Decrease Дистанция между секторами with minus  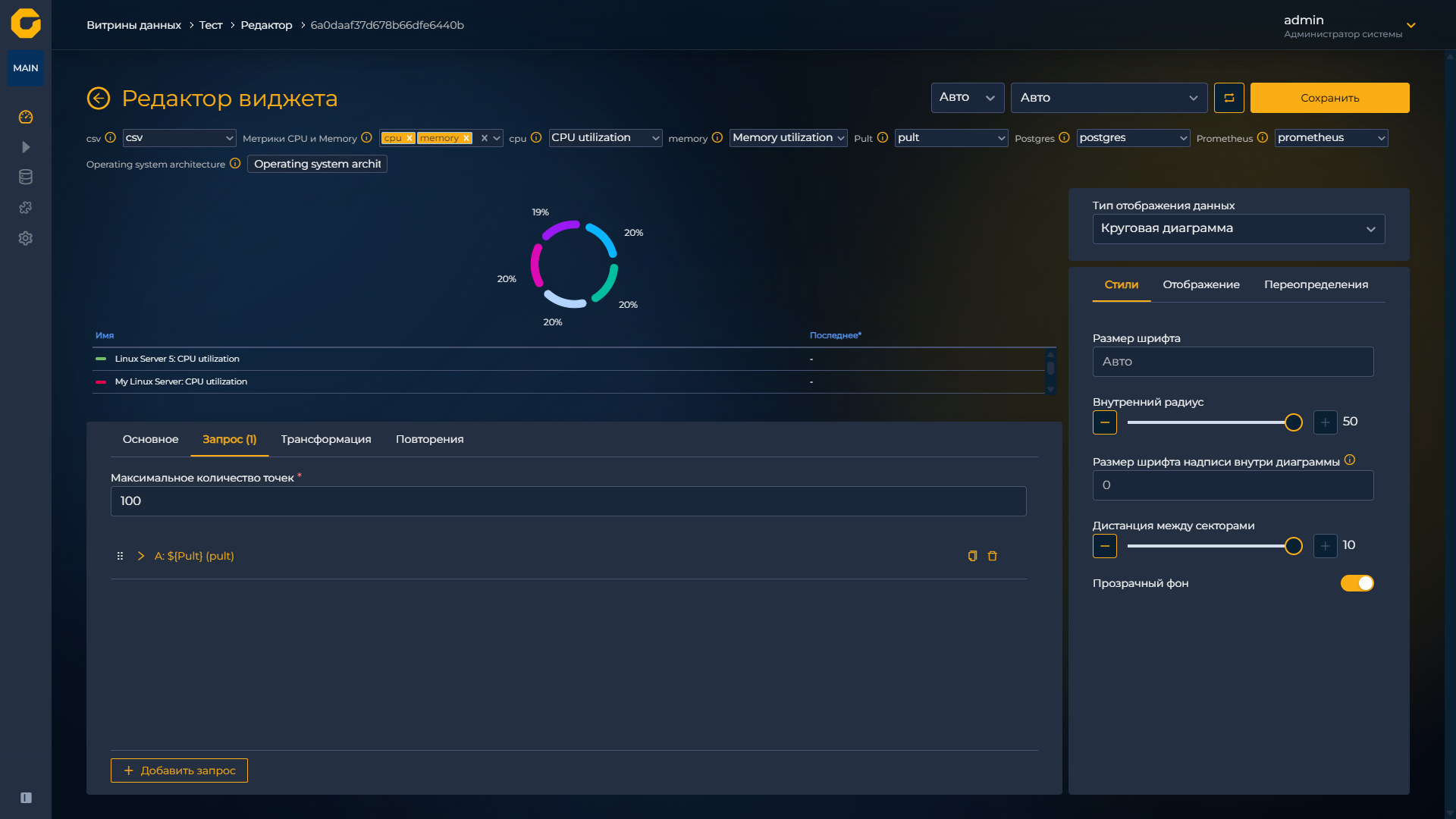click(x=1105, y=546)
